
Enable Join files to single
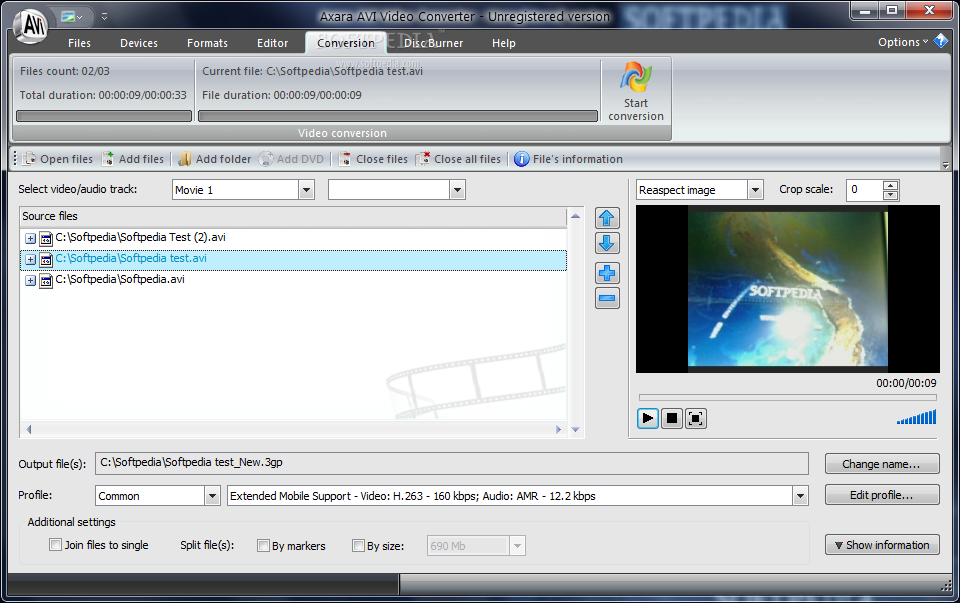tap(56, 545)
